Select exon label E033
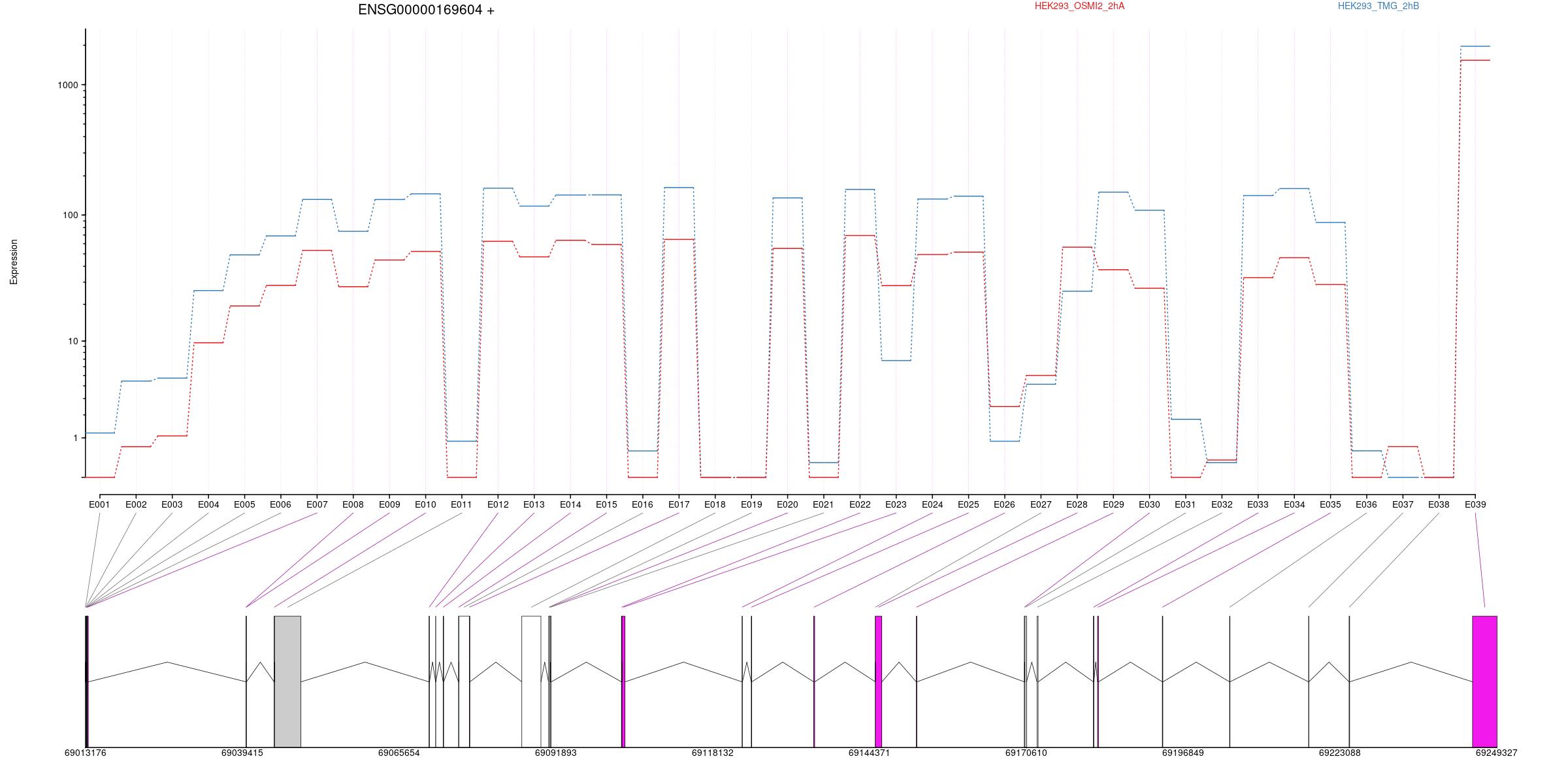 click(x=1258, y=504)
